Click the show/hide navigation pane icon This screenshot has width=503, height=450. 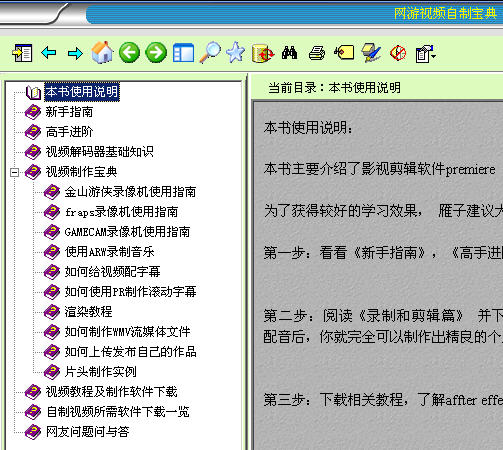click(x=22, y=53)
